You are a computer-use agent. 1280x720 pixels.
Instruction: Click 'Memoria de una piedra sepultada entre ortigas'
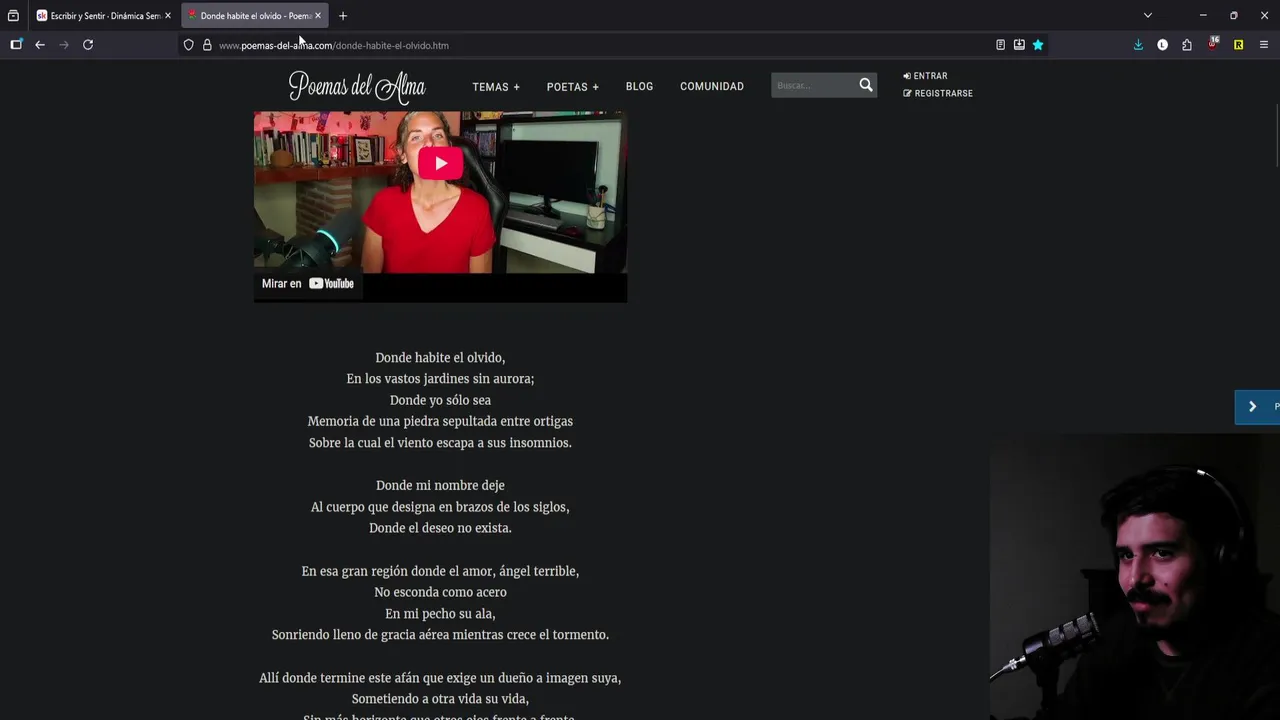440,422
